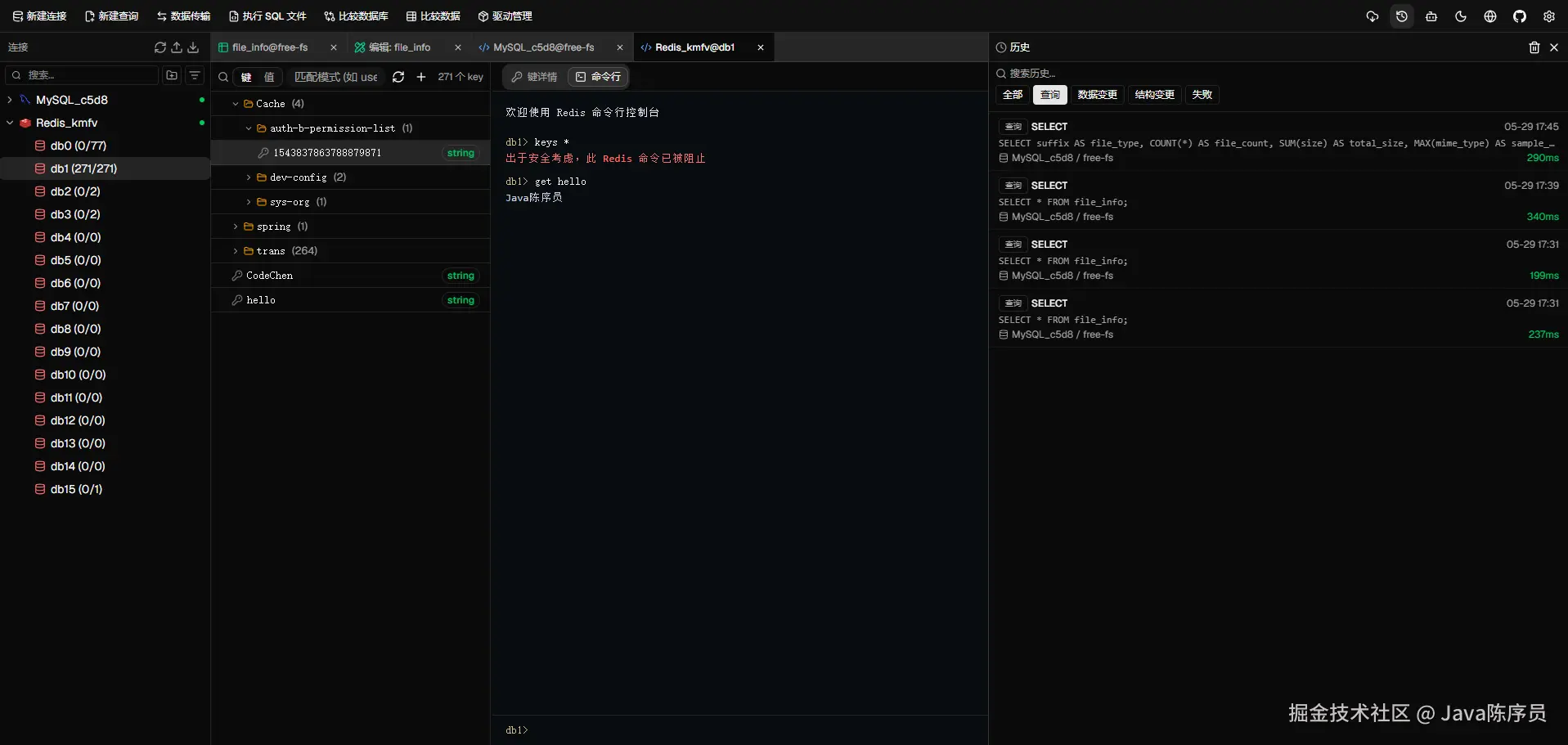Open 比较数据库 compare databases
Screen dimensions: 1568x745
coord(356,16)
